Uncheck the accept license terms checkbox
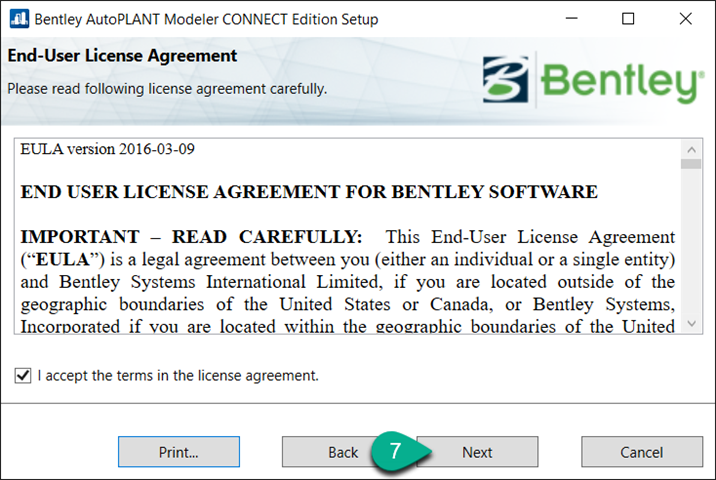 click(x=23, y=376)
